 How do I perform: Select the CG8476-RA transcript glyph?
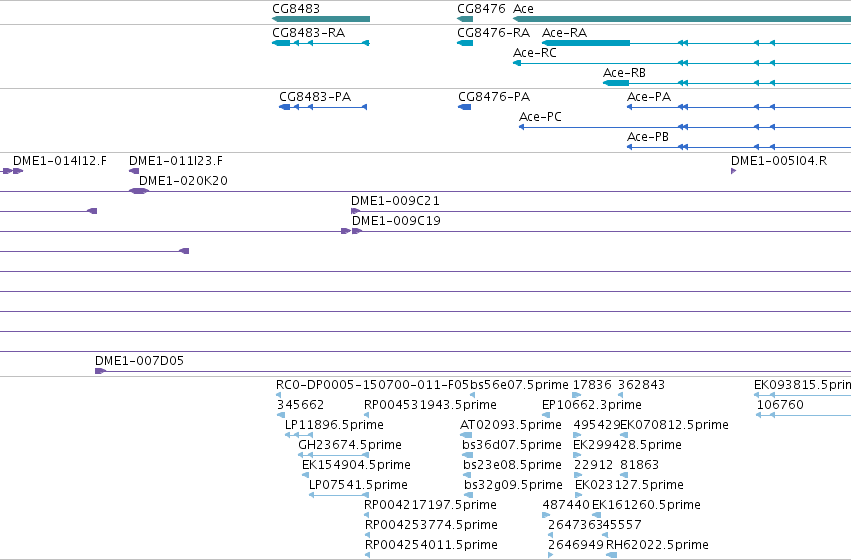tap(465, 43)
